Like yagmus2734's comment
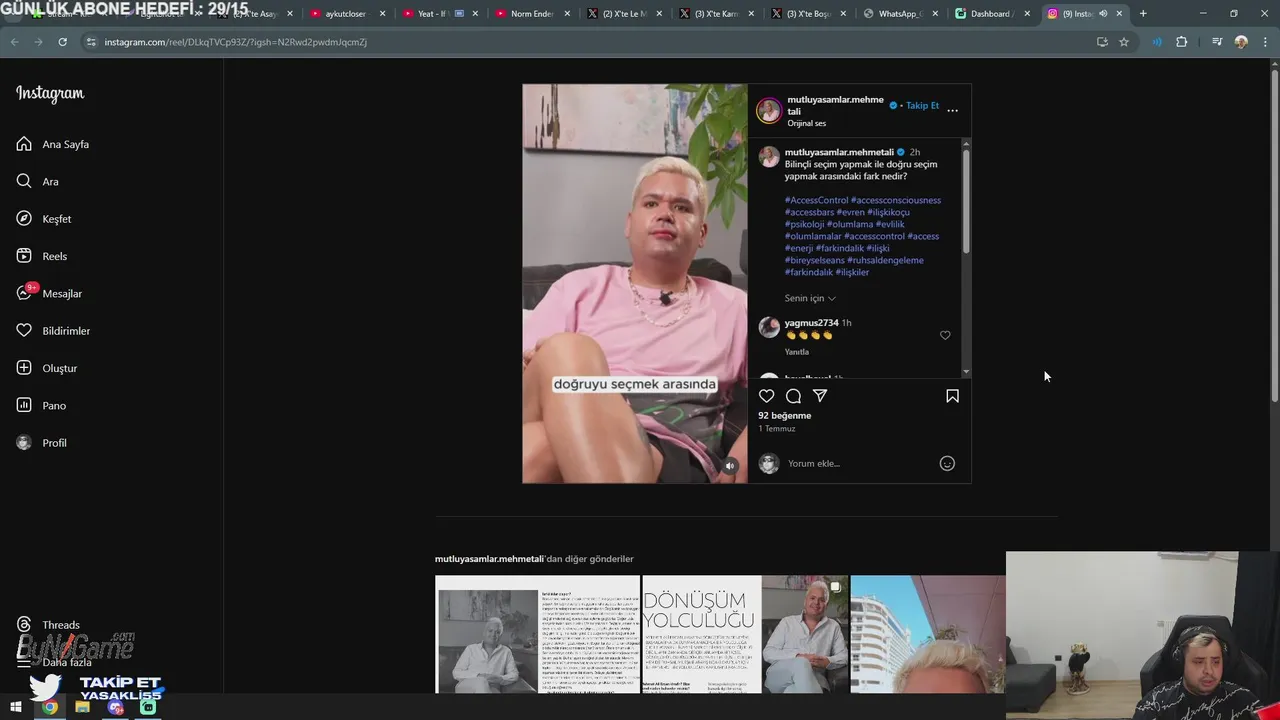The height and width of the screenshot is (720, 1280). point(945,335)
